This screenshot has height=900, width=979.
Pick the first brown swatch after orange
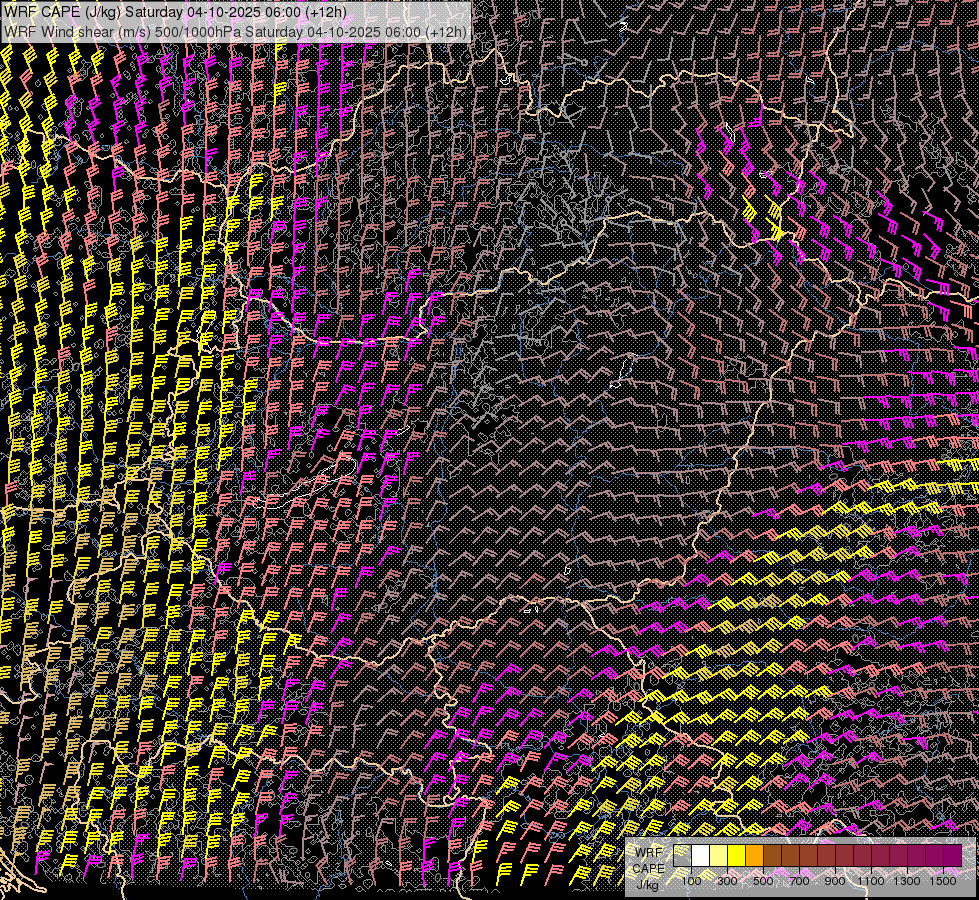(772, 856)
